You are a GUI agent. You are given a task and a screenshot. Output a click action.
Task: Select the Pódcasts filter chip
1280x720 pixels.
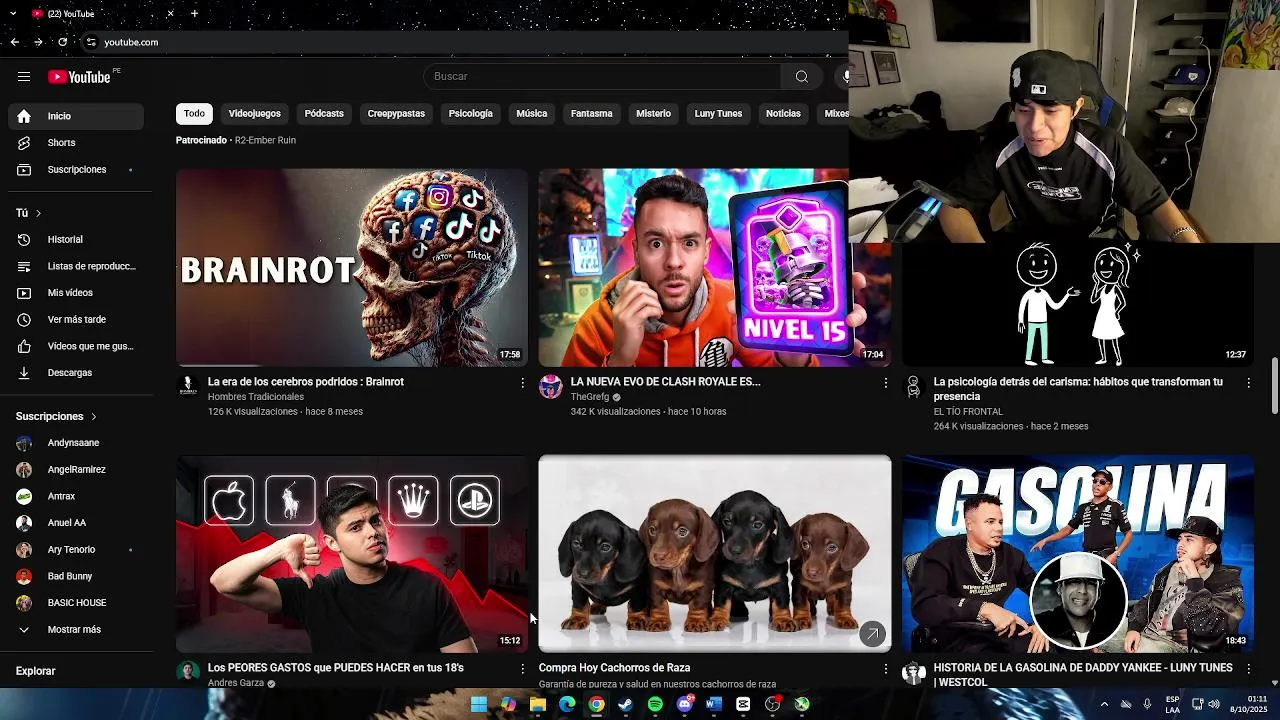[x=324, y=114]
